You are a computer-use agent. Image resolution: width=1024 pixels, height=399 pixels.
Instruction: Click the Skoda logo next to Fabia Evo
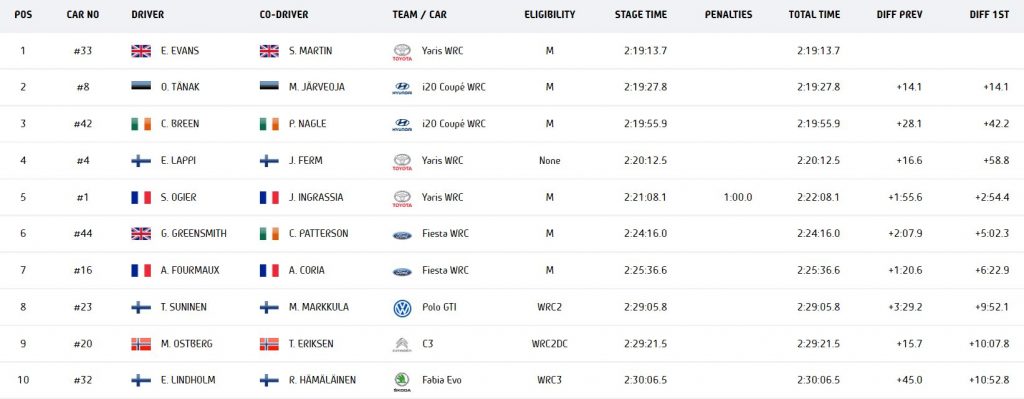402,381
